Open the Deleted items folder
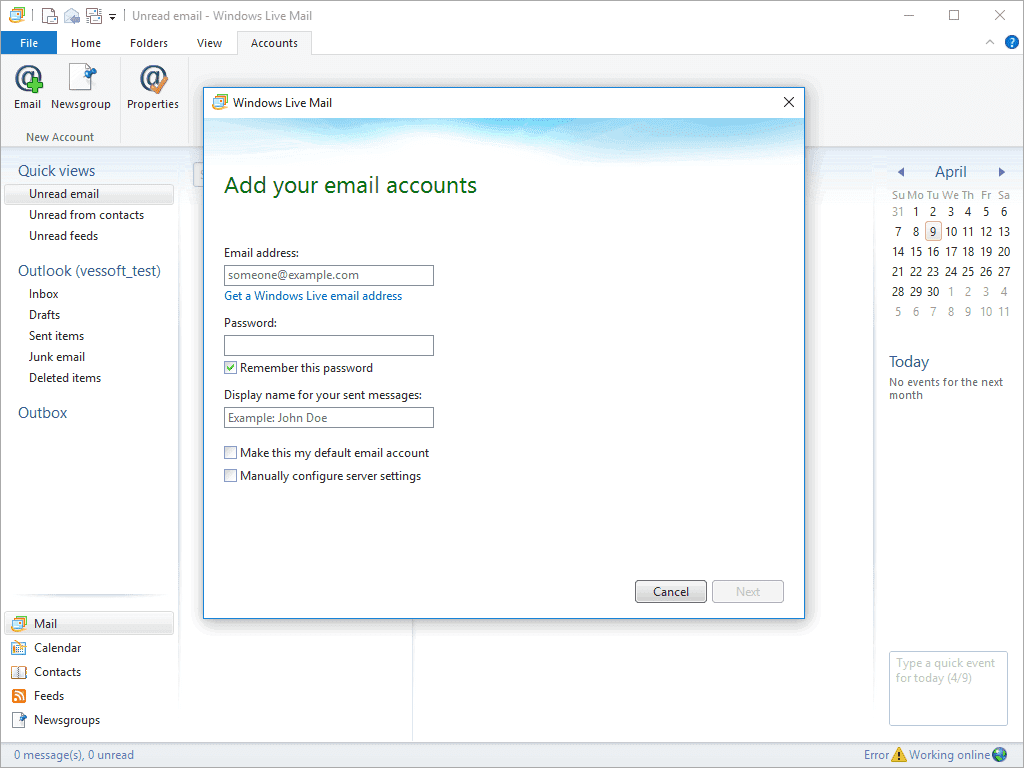This screenshot has height=768, width=1024. [65, 377]
